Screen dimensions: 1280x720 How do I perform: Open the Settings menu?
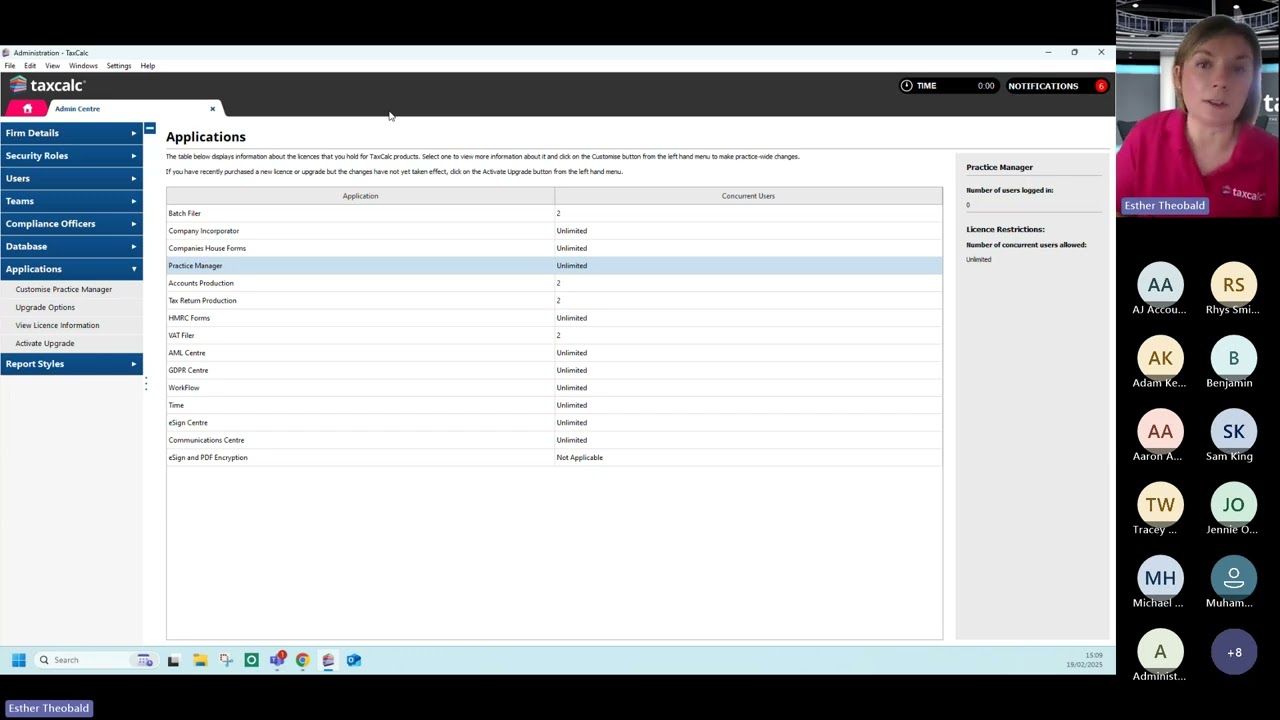119,66
